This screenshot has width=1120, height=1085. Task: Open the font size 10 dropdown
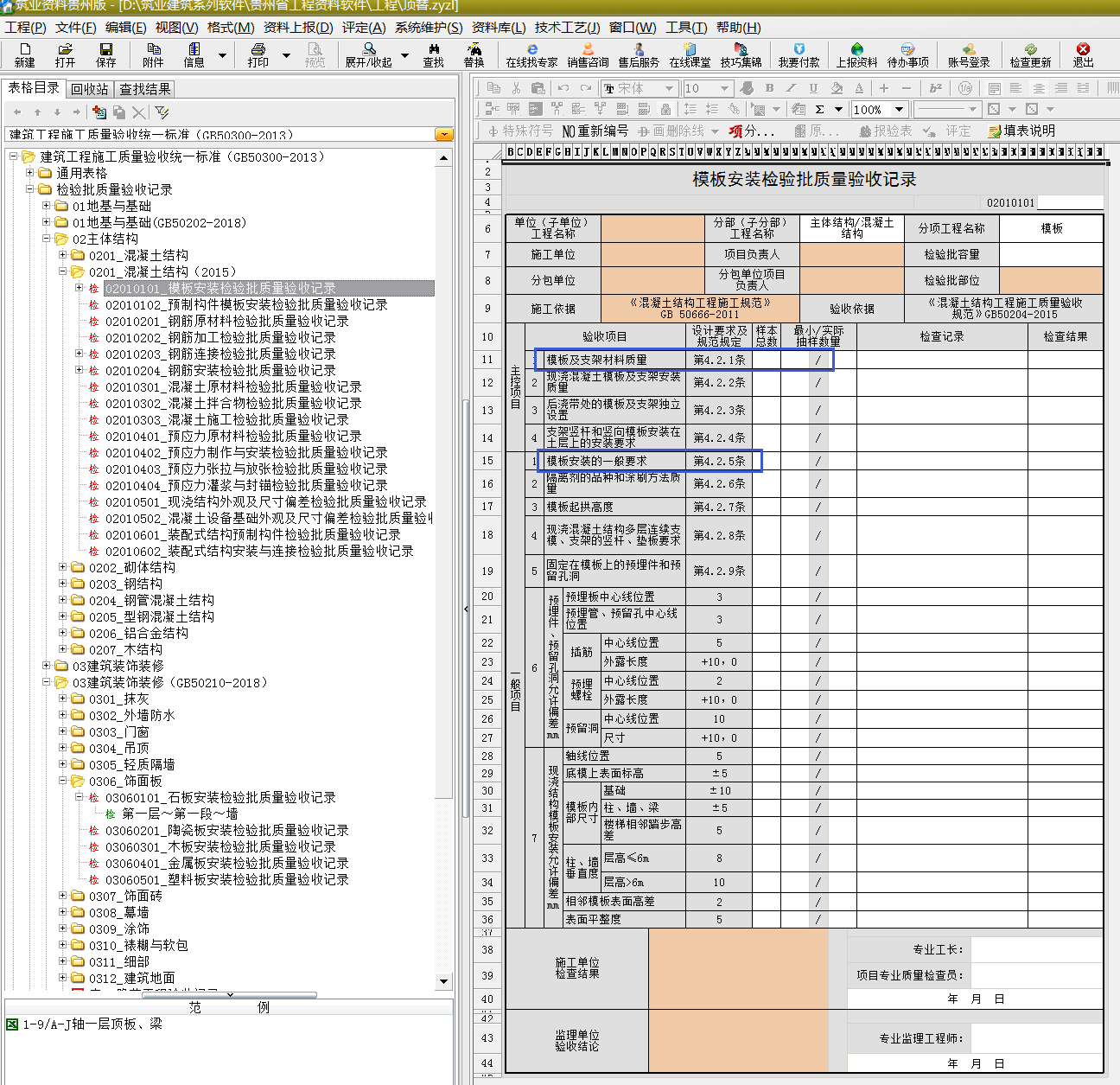[724, 88]
